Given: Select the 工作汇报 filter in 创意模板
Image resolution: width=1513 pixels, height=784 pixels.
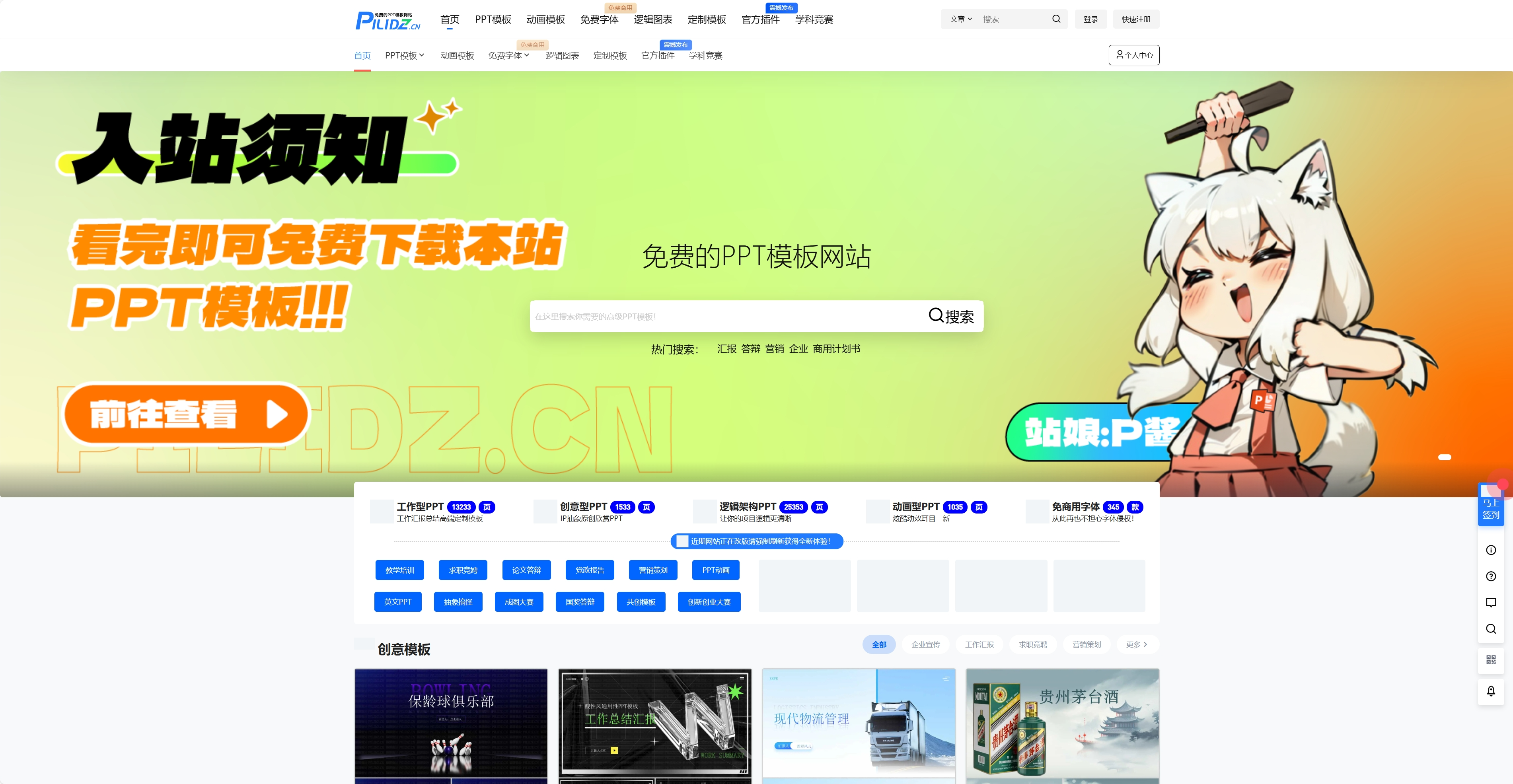Looking at the screenshot, I should (x=979, y=644).
